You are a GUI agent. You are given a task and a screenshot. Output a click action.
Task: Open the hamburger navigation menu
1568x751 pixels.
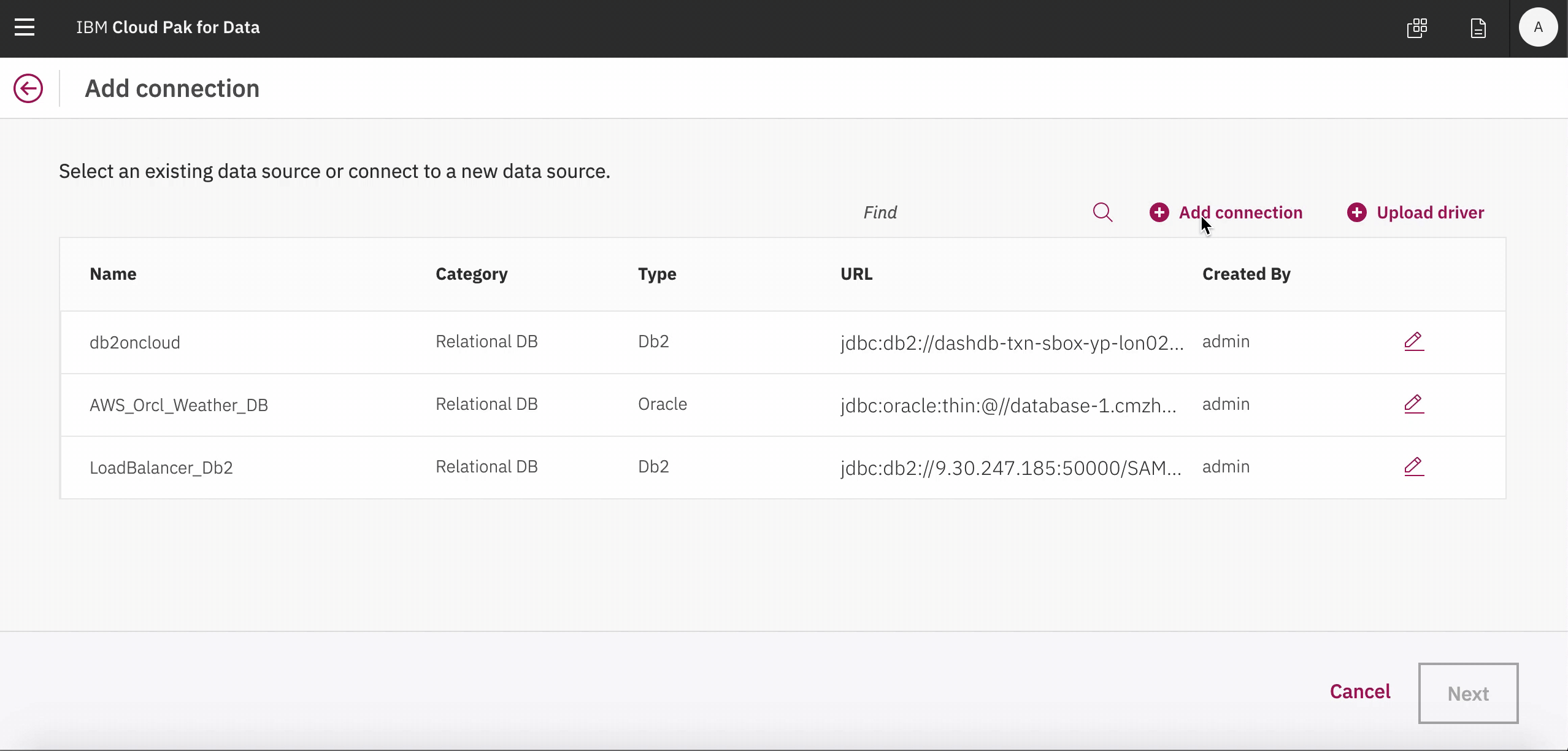25,28
